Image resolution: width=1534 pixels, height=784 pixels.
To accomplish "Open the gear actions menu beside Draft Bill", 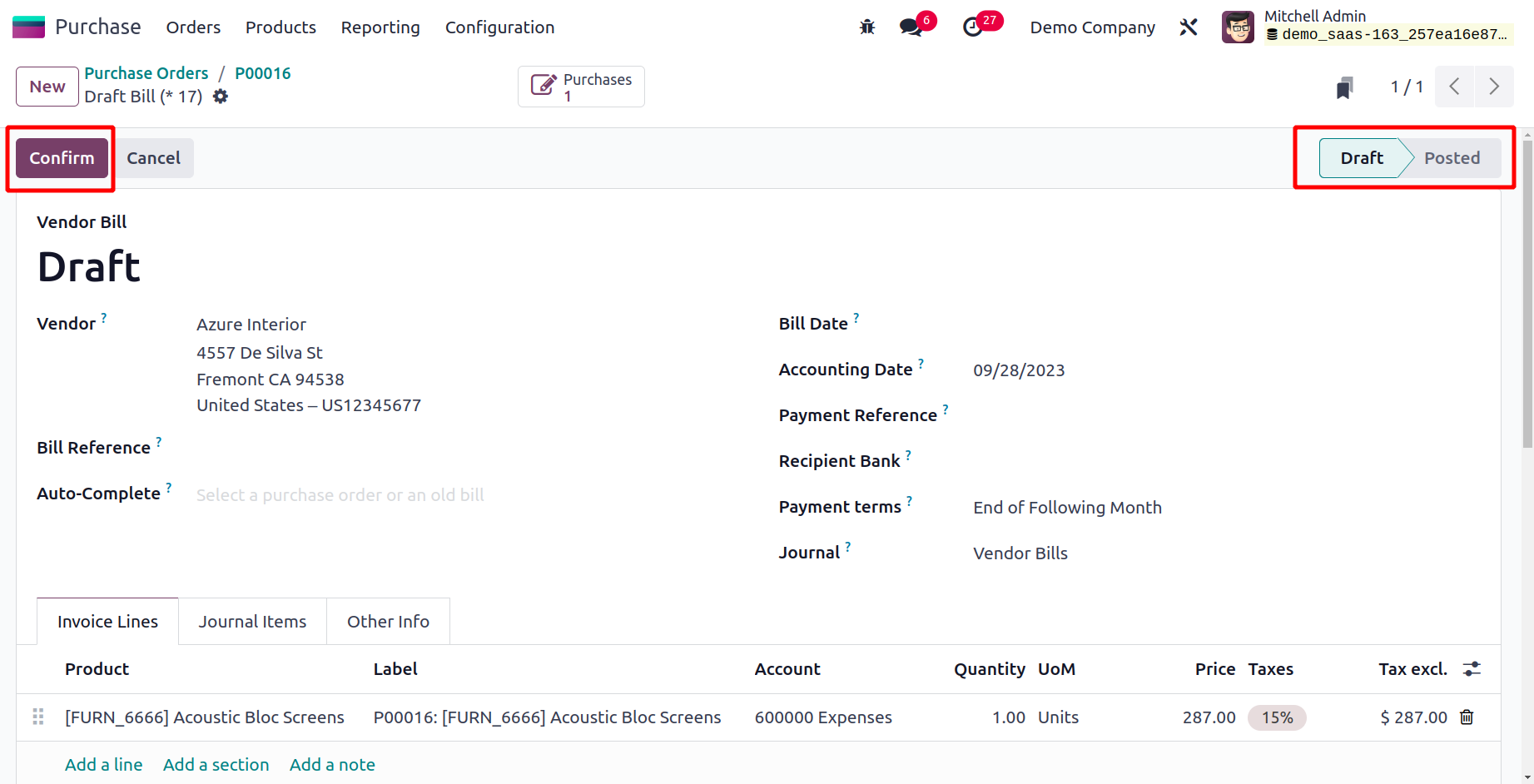I will pos(221,97).
